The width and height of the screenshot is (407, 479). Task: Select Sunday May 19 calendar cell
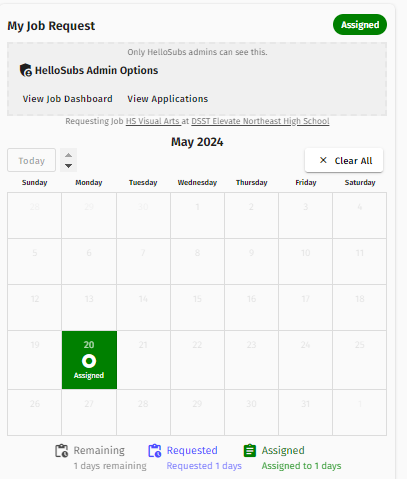tap(35, 360)
